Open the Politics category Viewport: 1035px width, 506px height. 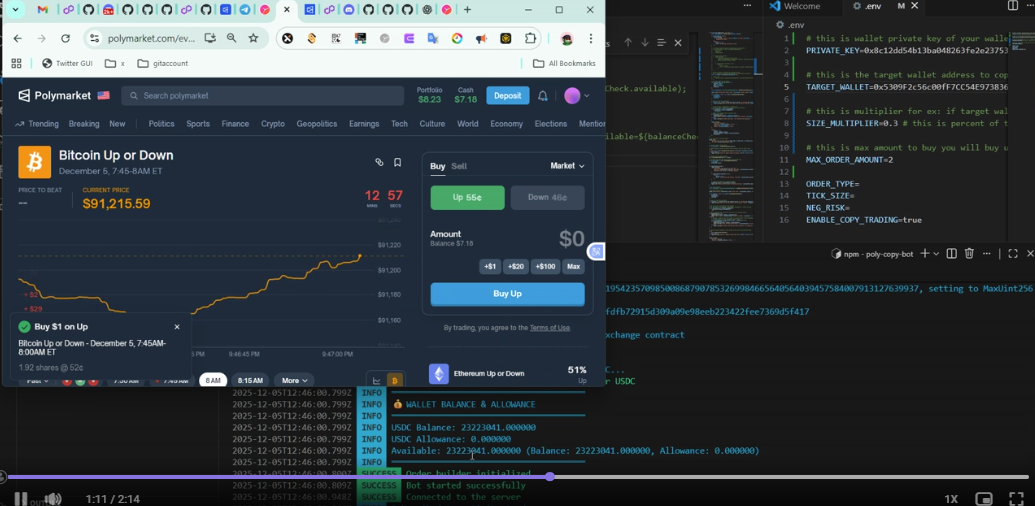161,123
